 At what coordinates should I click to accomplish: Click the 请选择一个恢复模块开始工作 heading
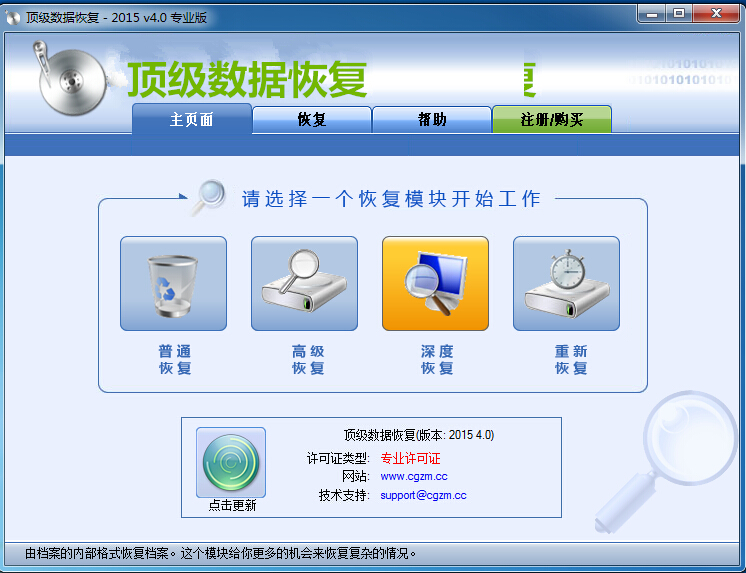[391, 199]
